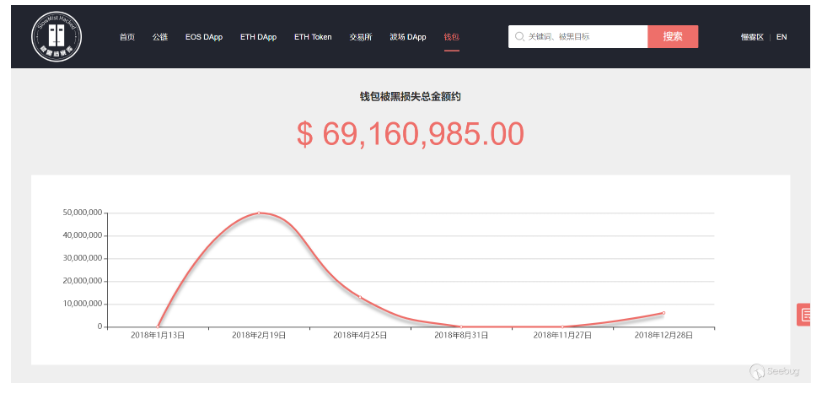
Task: Select the active 钱包 wallet tab
Action: point(452,37)
